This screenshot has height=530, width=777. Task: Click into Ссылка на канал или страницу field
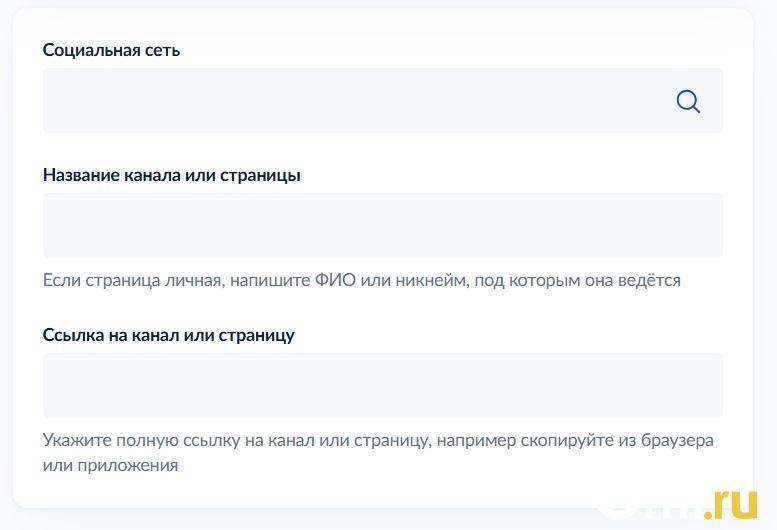coord(382,385)
